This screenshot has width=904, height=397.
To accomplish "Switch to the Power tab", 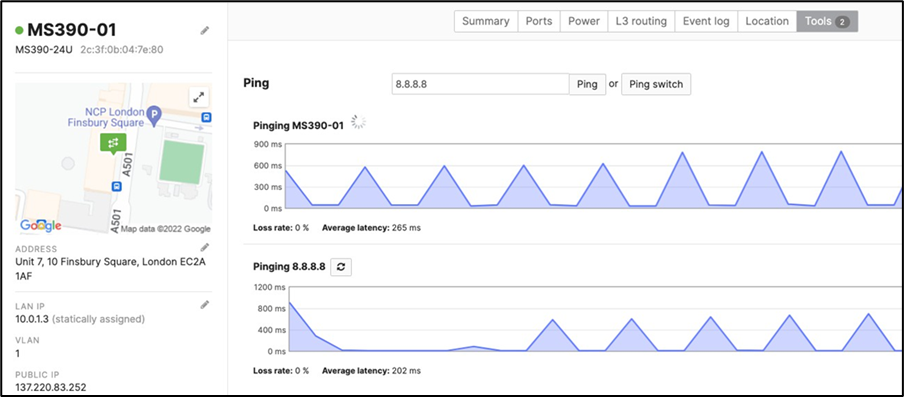I will click(x=583, y=21).
